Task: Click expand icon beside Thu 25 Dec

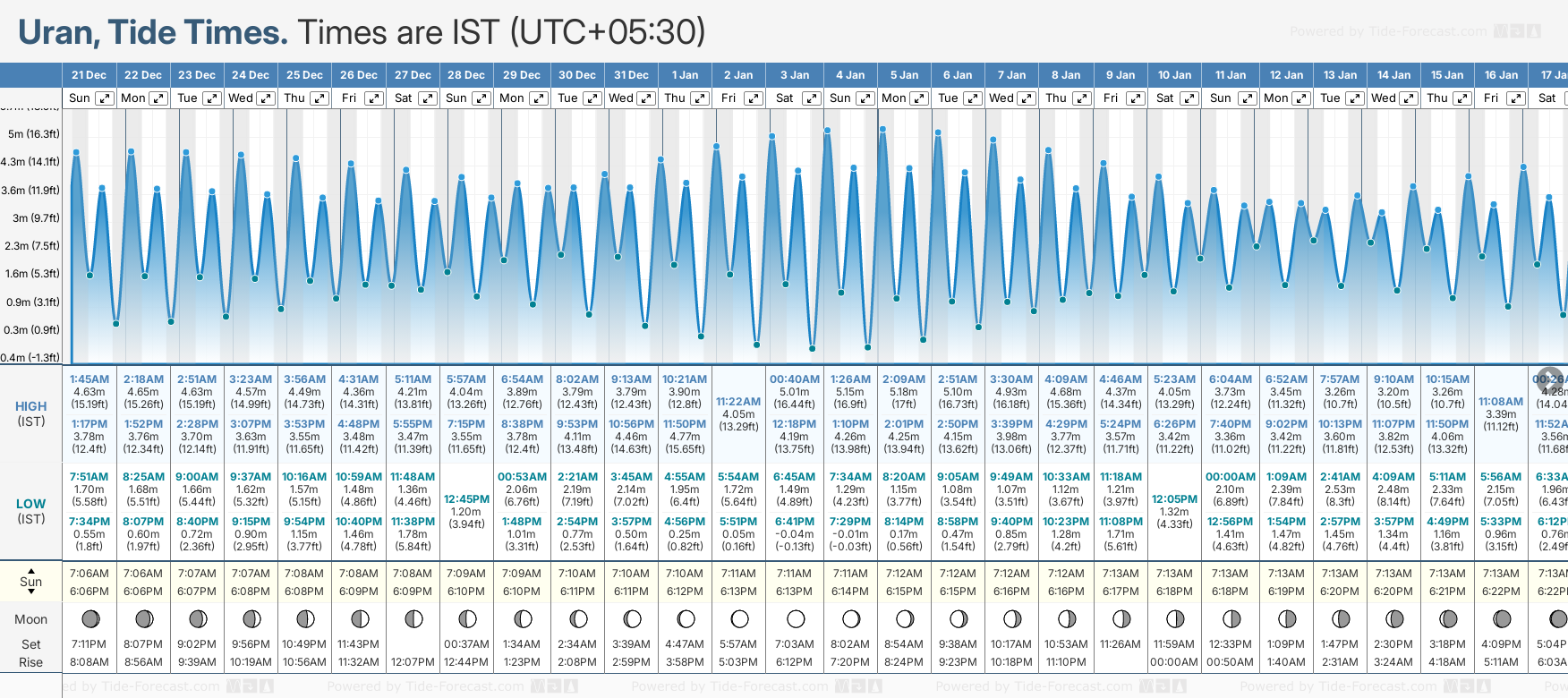Action: 320,98
